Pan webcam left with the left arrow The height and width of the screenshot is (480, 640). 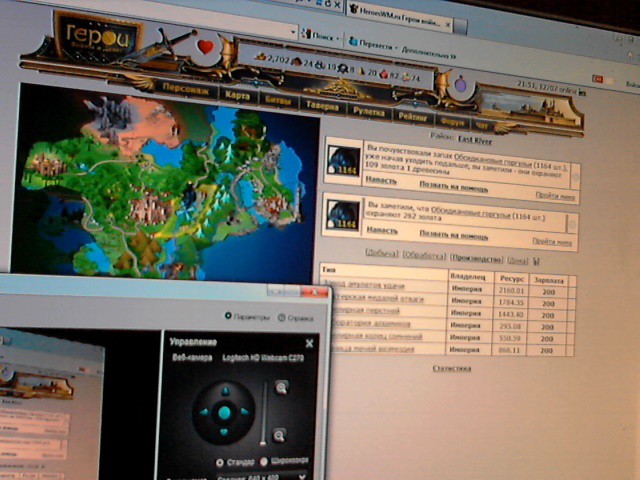[204, 412]
